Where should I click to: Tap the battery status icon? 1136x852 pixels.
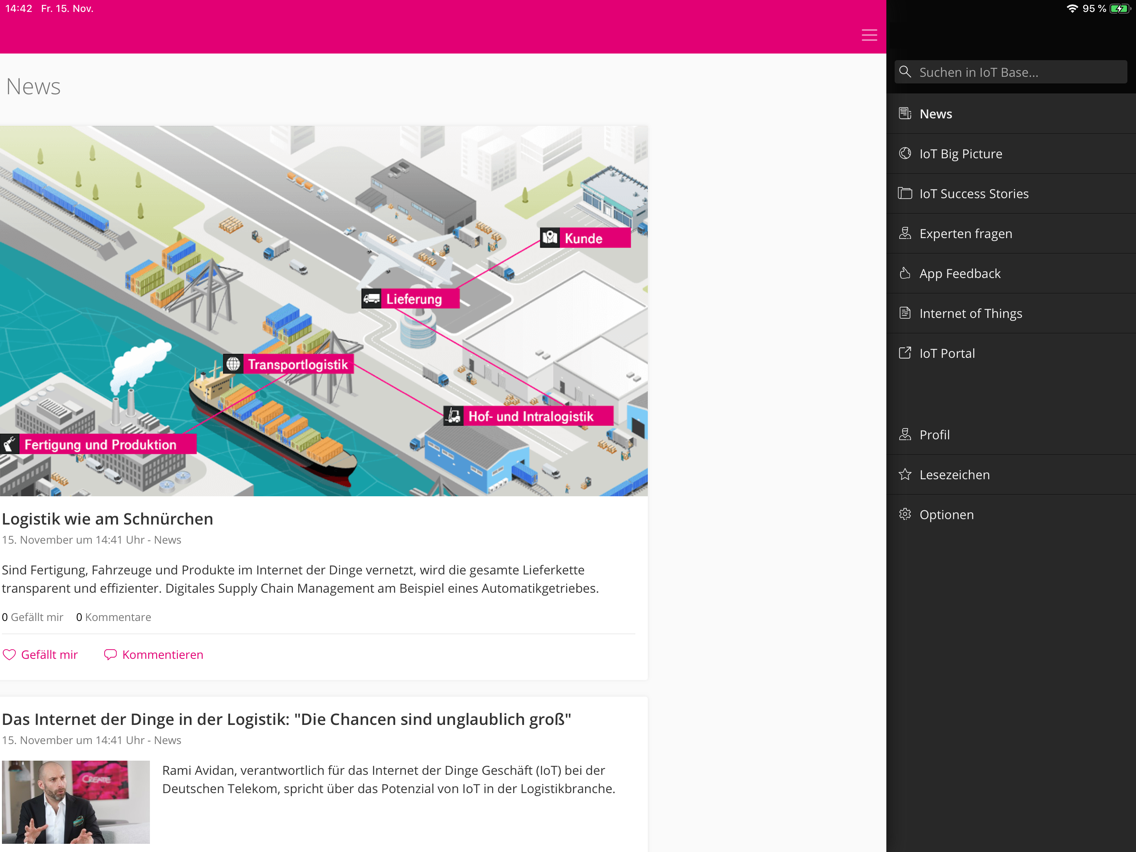coord(1120,9)
